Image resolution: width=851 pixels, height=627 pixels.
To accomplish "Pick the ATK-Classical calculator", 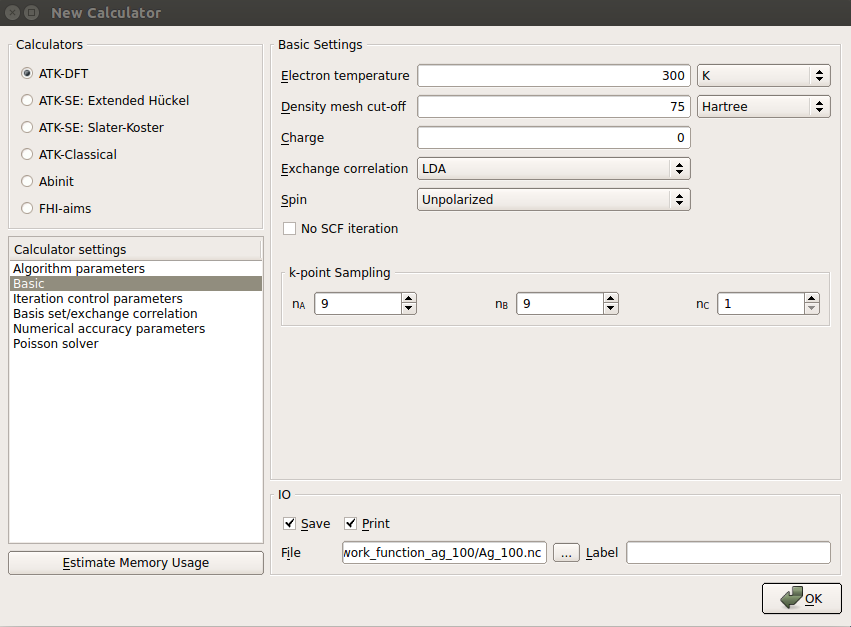I will (27, 155).
